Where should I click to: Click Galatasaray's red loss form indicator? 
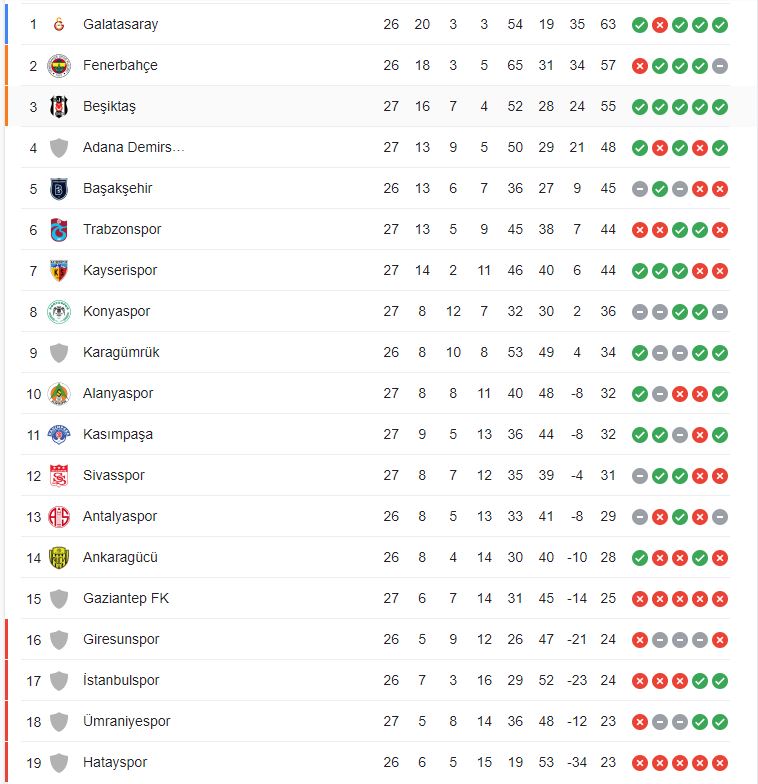[x=660, y=24]
